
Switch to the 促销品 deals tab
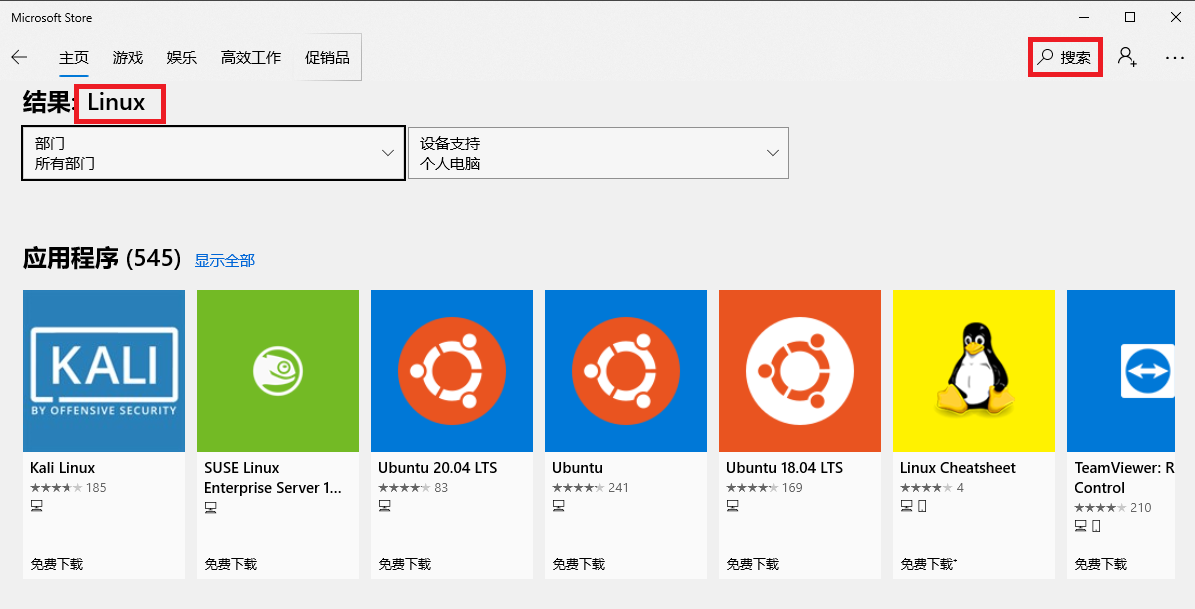pyautogui.click(x=327, y=57)
